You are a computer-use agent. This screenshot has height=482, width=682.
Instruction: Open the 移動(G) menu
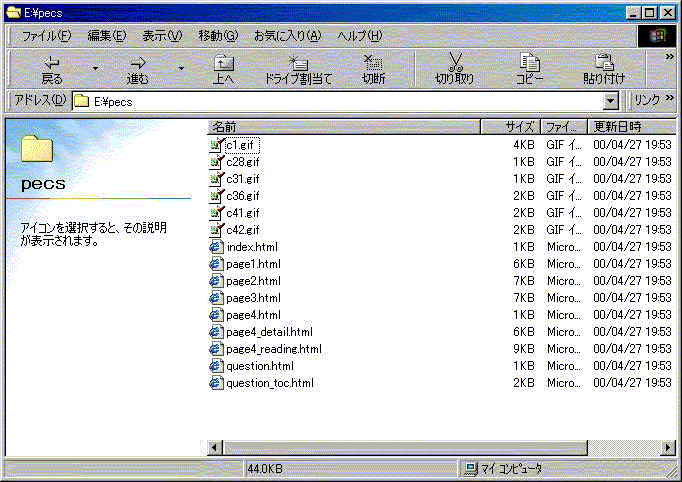click(218, 36)
